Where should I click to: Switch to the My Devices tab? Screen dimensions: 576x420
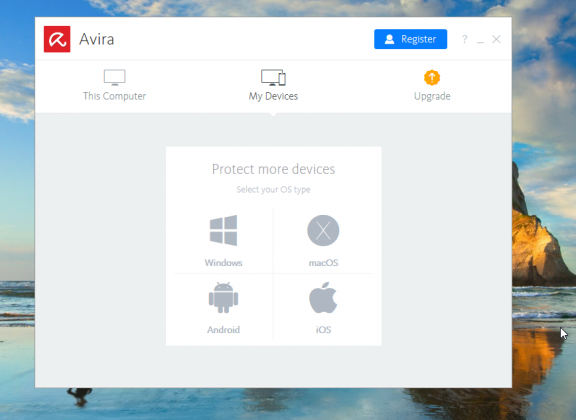point(273,85)
